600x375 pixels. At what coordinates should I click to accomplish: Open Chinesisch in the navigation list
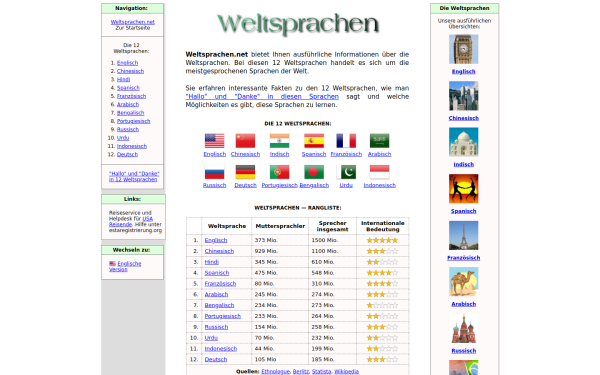point(130,71)
